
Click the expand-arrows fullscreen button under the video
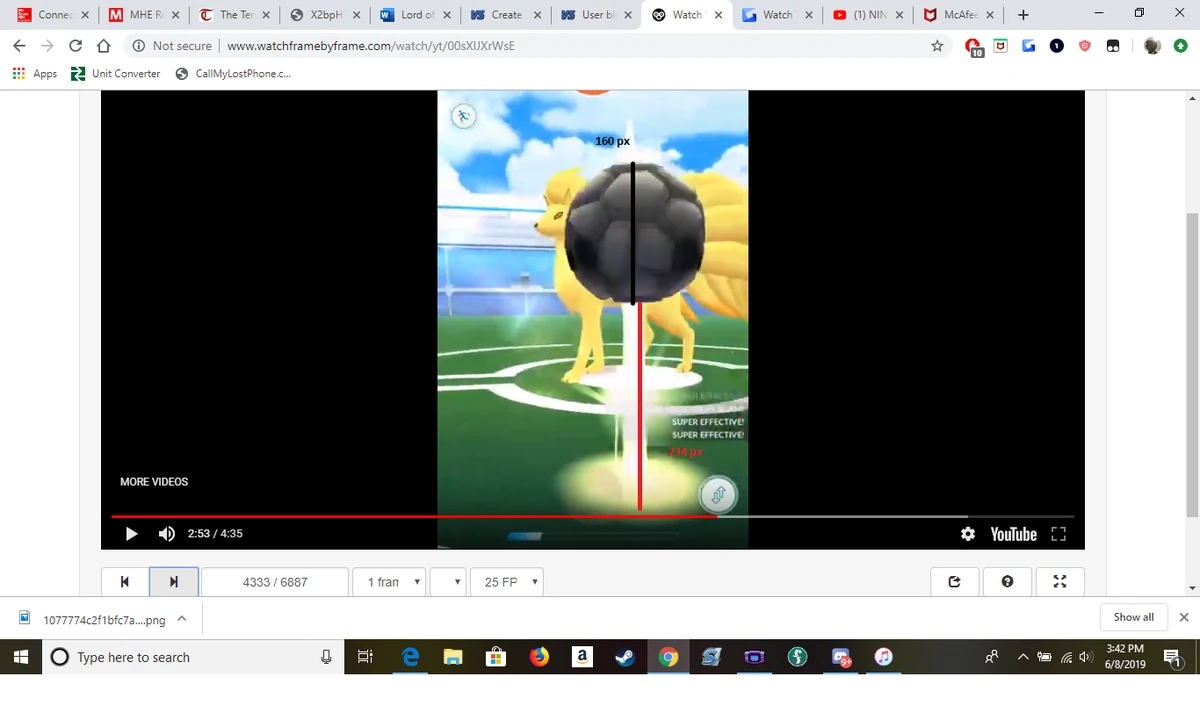(1060, 582)
